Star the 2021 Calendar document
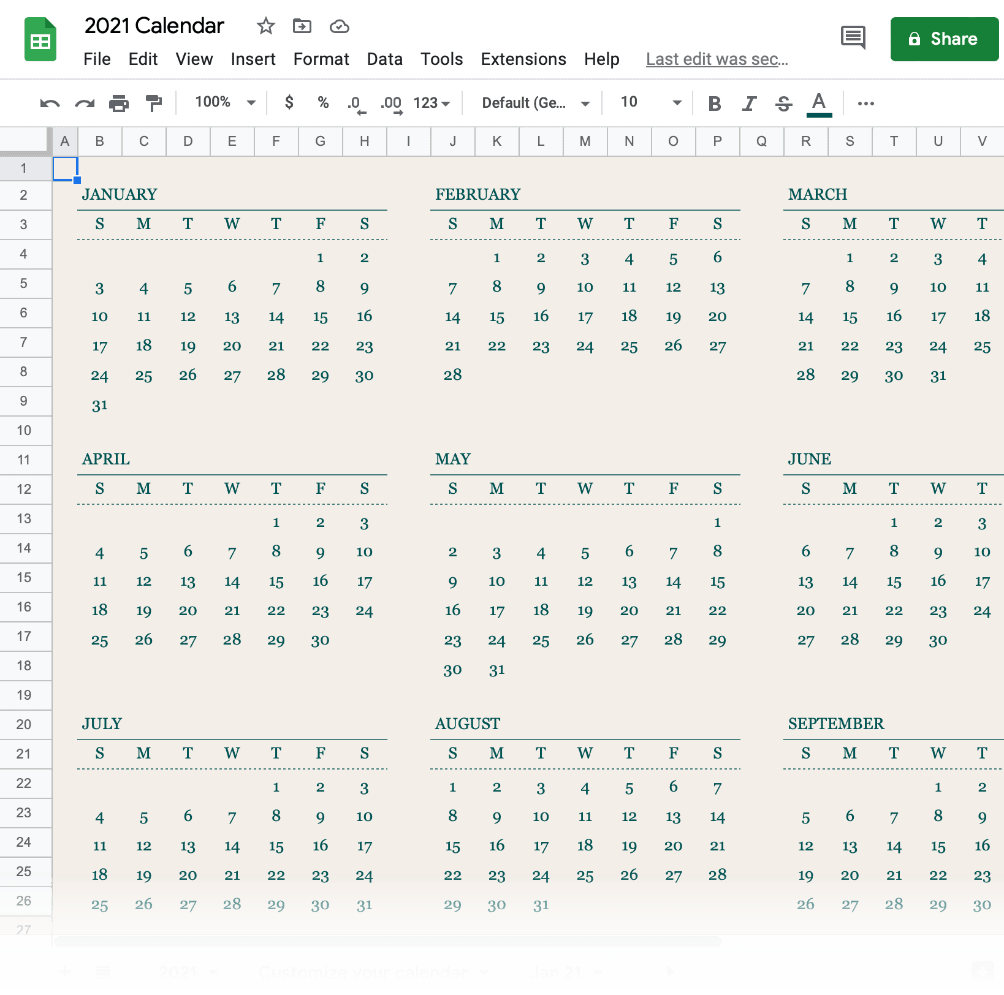The width and height of the screenshot is (1004, 995). tap(265, 26)
